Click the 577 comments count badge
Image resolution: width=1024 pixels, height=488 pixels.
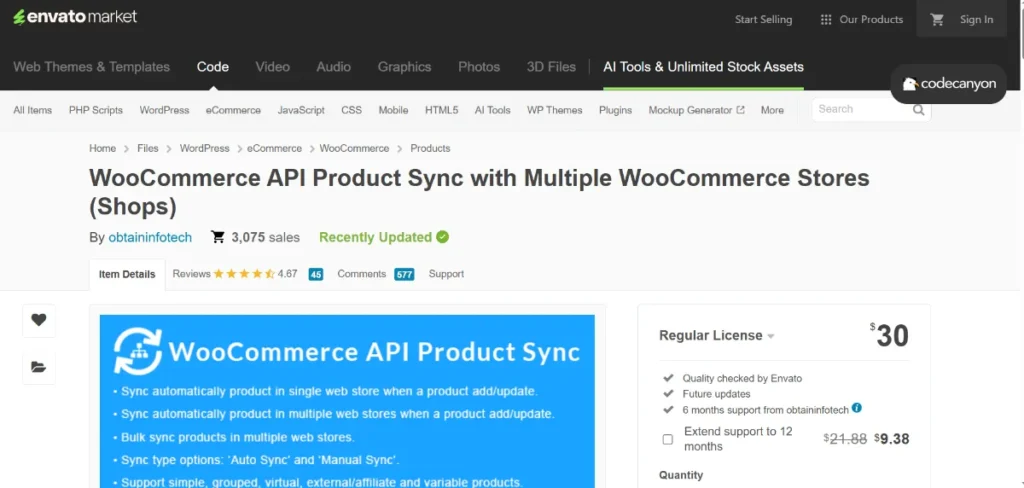(x=404, y=274)
